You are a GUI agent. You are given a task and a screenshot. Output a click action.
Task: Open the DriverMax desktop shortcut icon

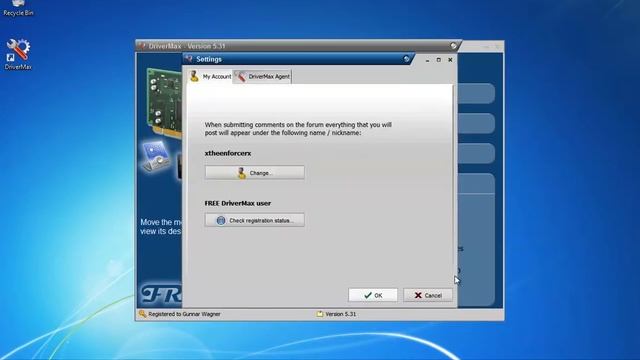click(18, 54)
